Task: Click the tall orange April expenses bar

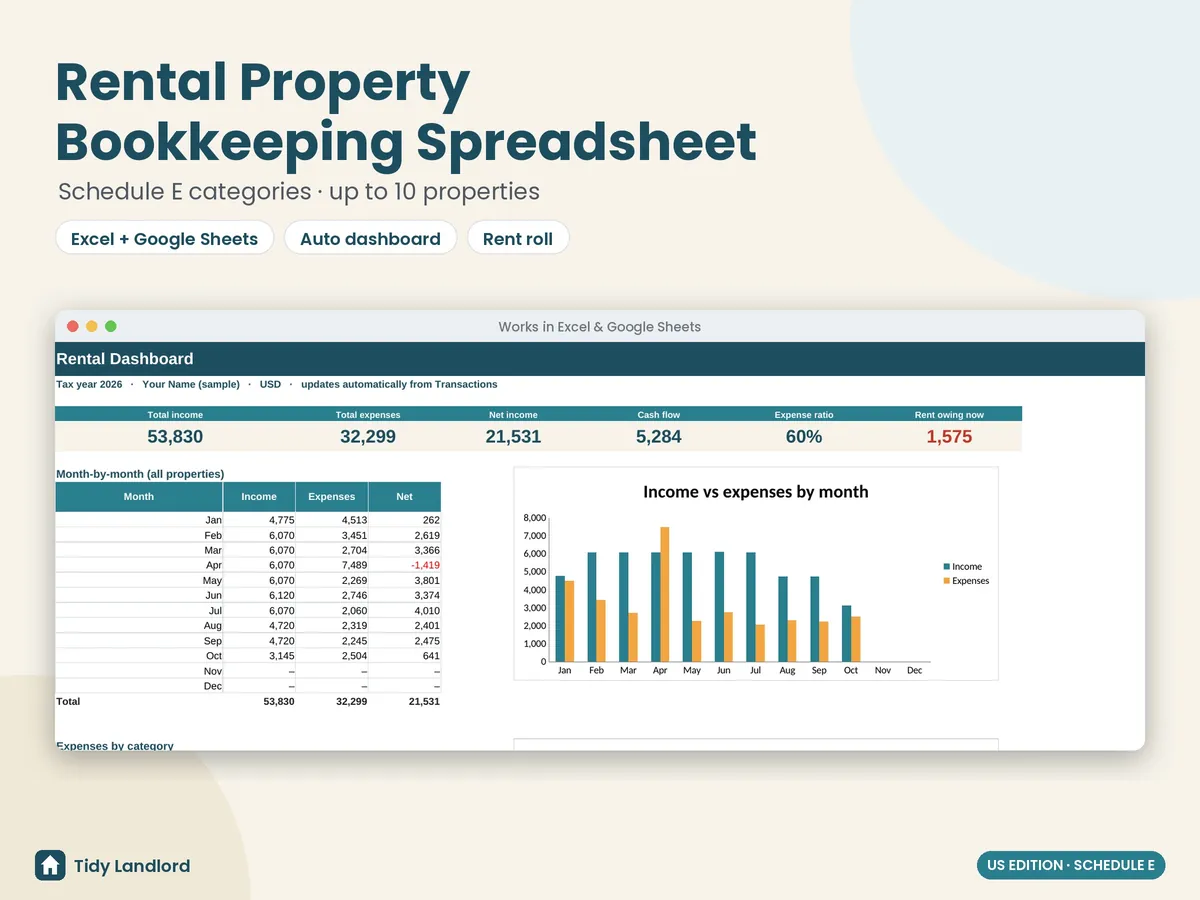Action: coord(665,594)
